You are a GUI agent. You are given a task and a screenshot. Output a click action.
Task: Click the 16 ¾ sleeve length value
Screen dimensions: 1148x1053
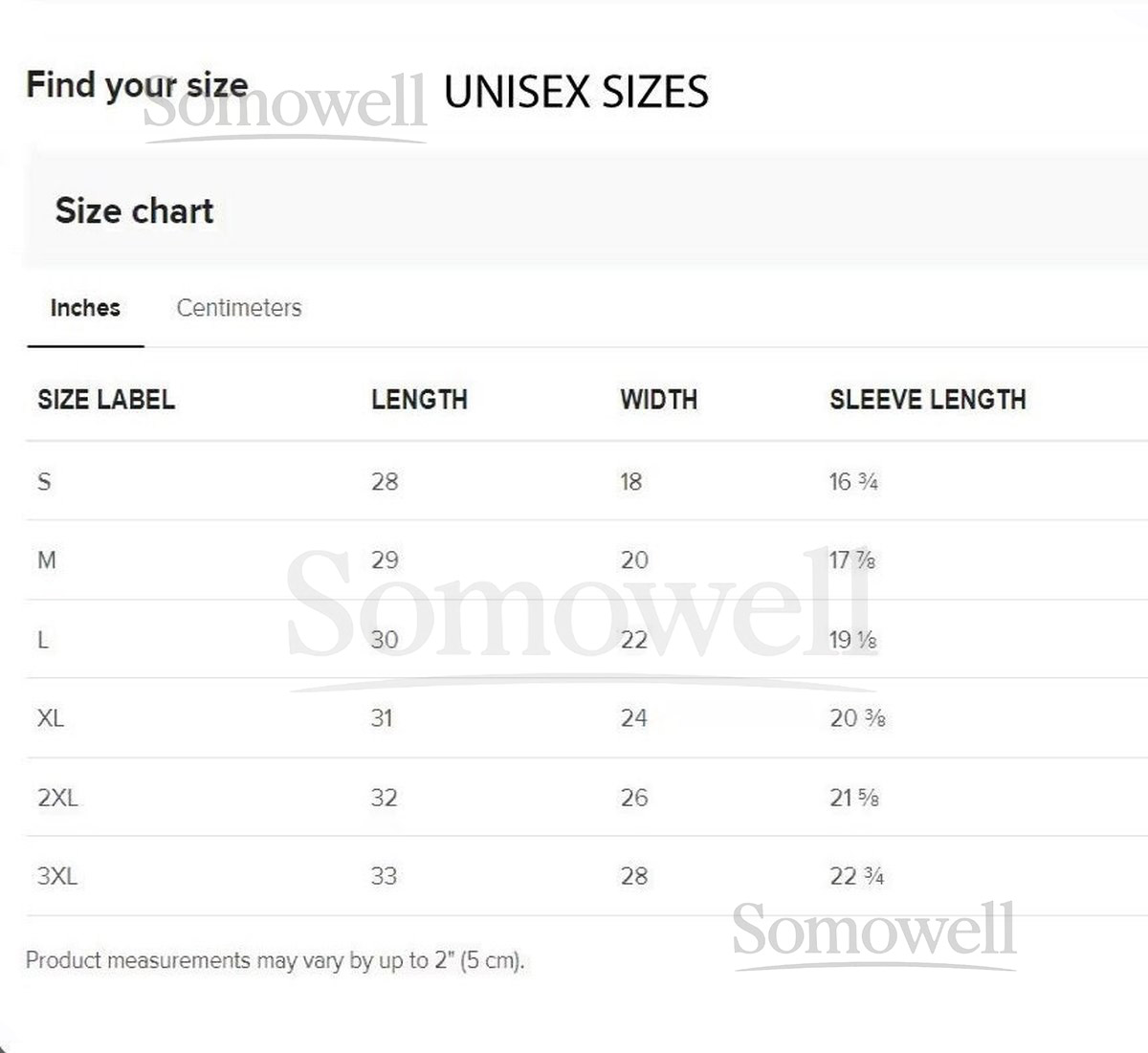click(853, 482)
